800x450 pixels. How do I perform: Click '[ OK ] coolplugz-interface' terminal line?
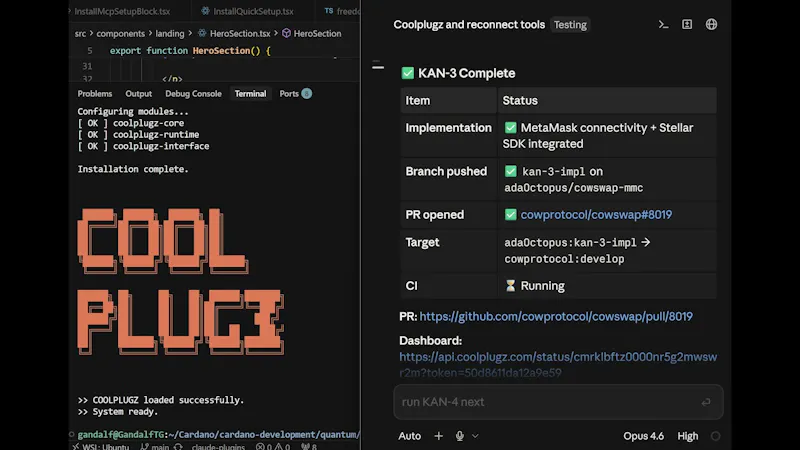coord(143,146)
